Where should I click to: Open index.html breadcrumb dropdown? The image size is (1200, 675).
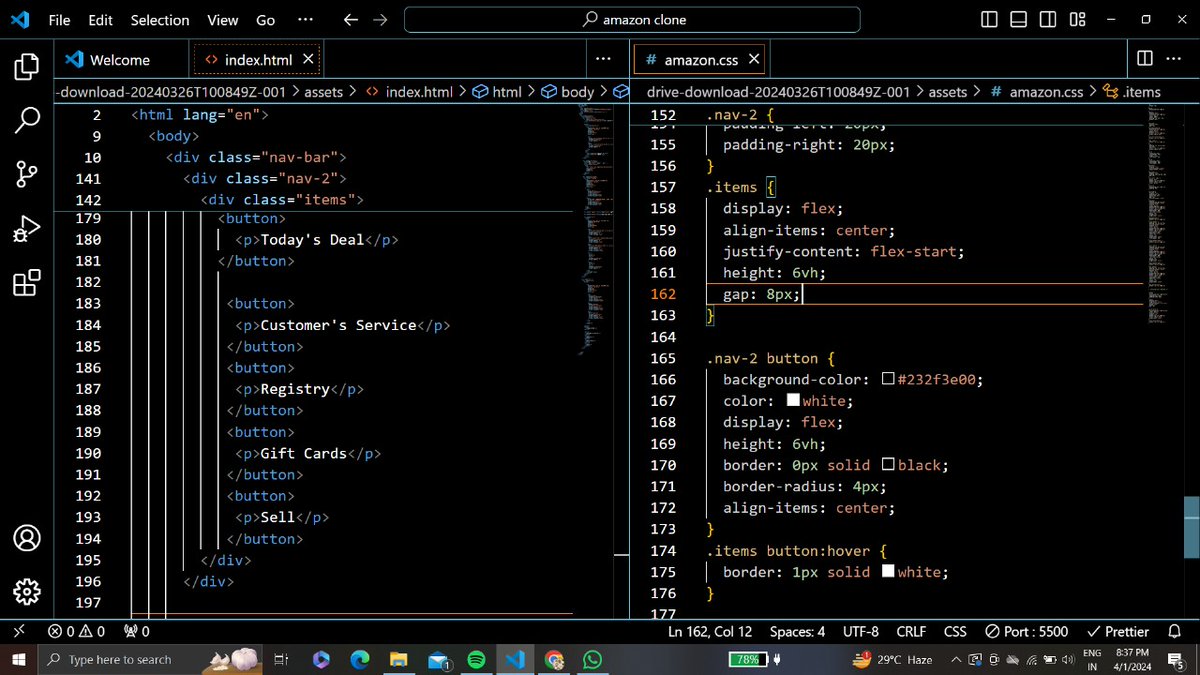click(x=410, y=91)
